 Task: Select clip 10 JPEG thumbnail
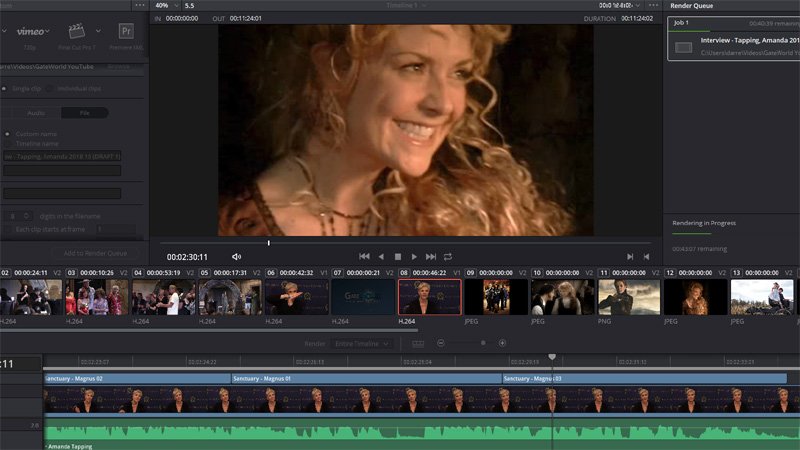pyautogui.click(x=562, y=296)
